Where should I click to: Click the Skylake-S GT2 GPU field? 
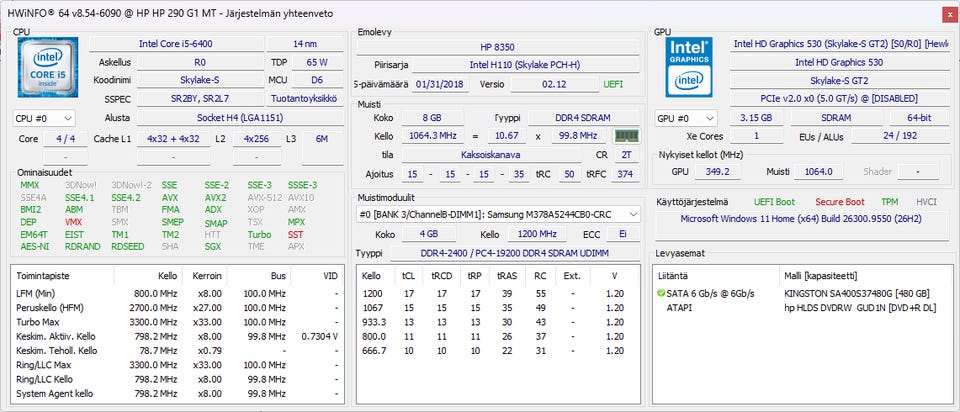839,80
